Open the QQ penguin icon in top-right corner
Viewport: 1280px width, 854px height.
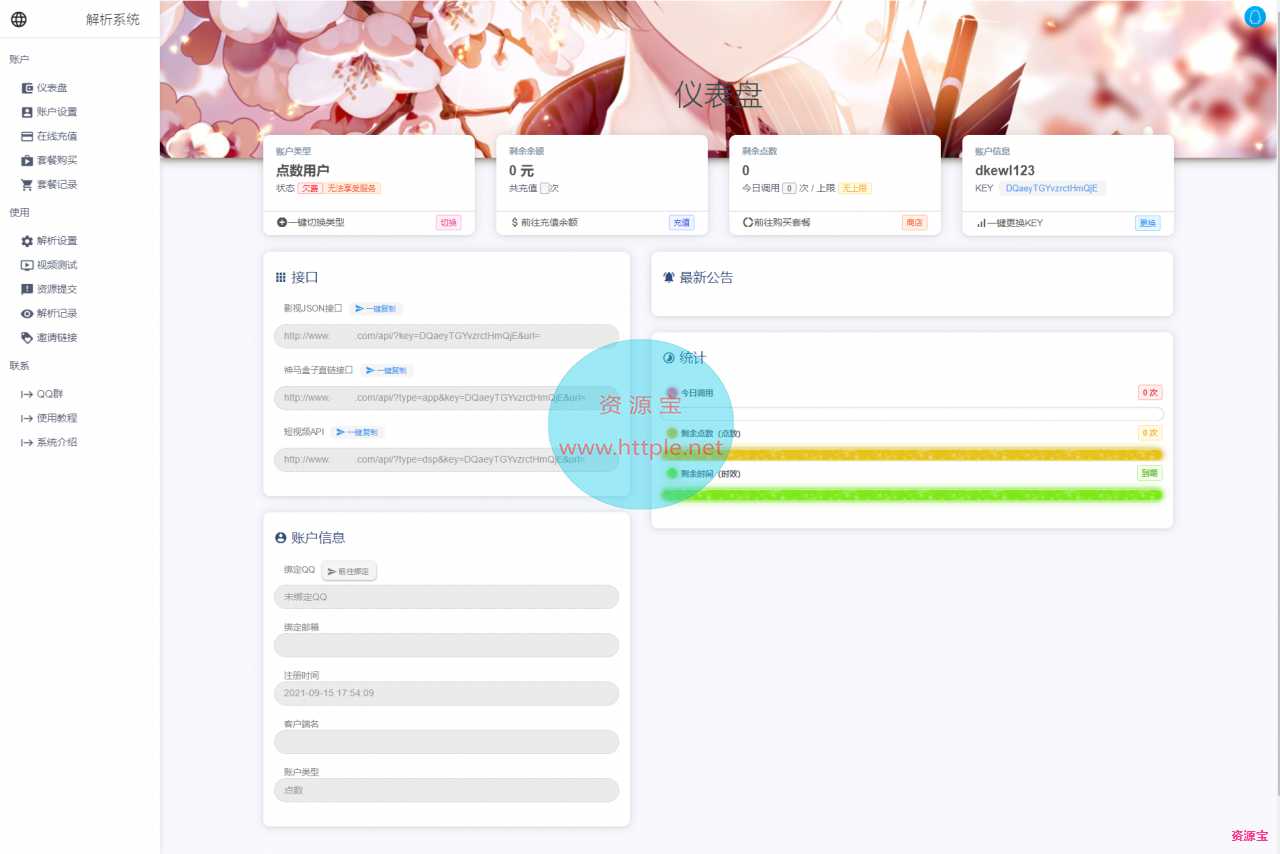(1255, 17)
